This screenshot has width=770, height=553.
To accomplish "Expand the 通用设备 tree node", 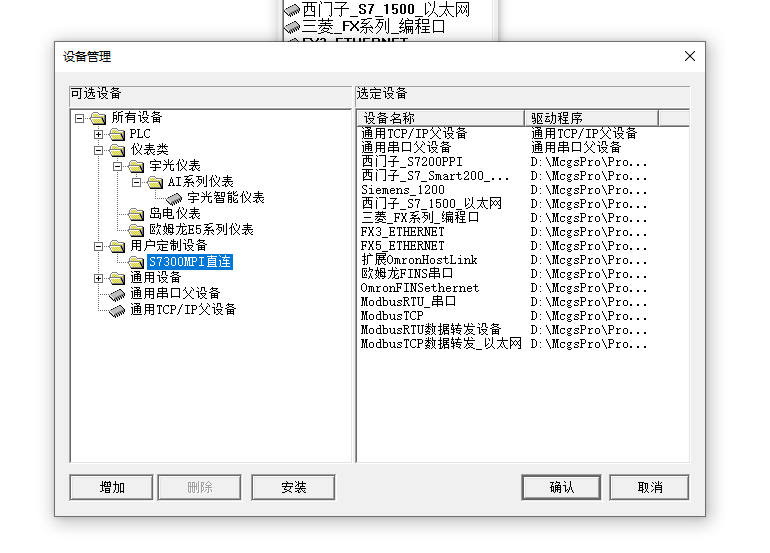I will pos(99,278).
